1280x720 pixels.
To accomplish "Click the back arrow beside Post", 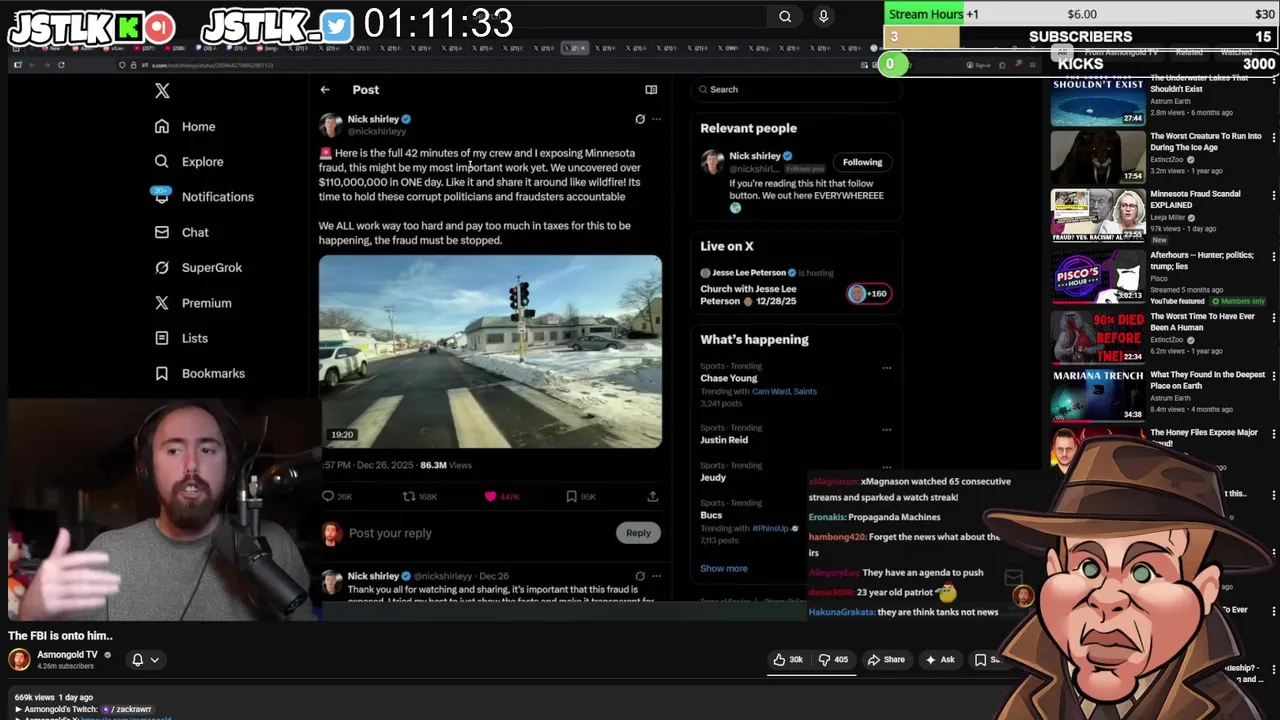I will pos(325,90).
